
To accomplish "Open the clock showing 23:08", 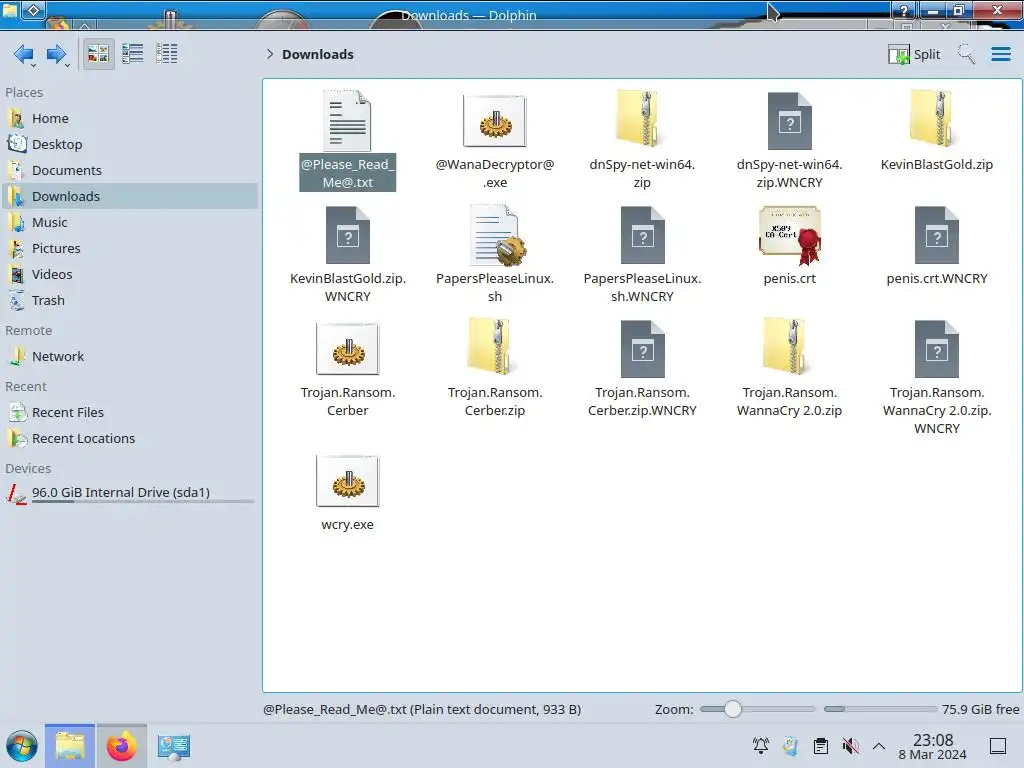I will pos(933,746).
